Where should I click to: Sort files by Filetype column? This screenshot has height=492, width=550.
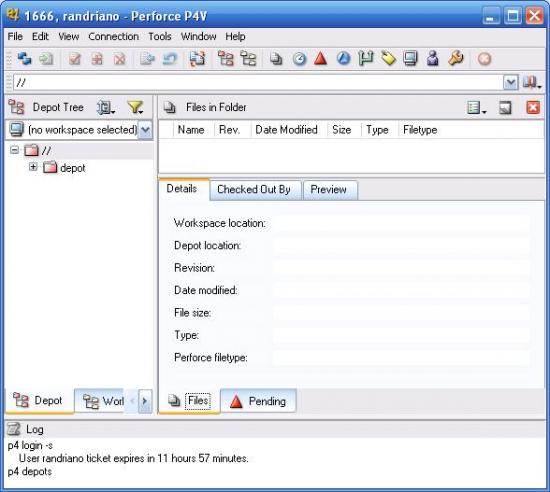pyautogui.click(x=420, y=130)
